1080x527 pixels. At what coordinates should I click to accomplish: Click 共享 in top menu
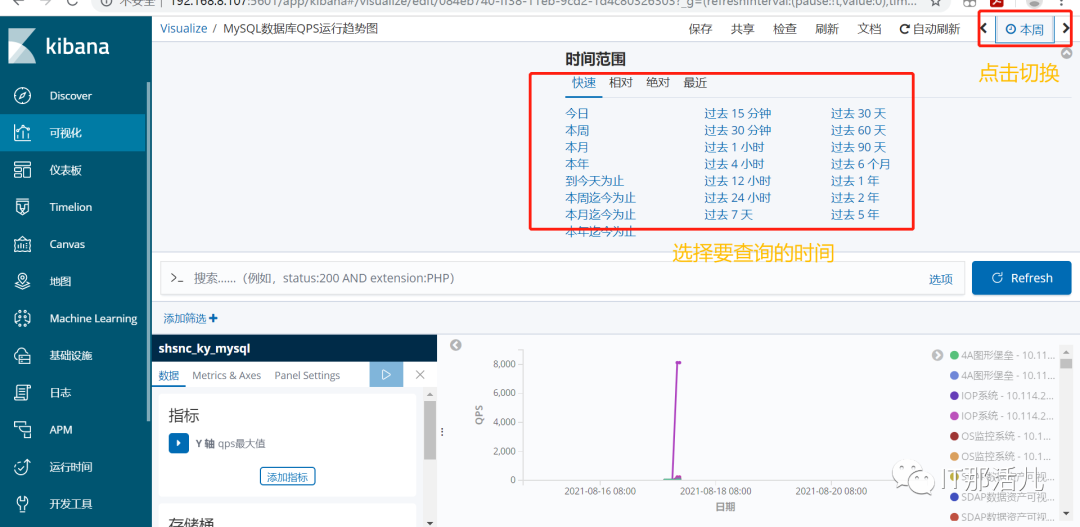click(x=742, y=30)
